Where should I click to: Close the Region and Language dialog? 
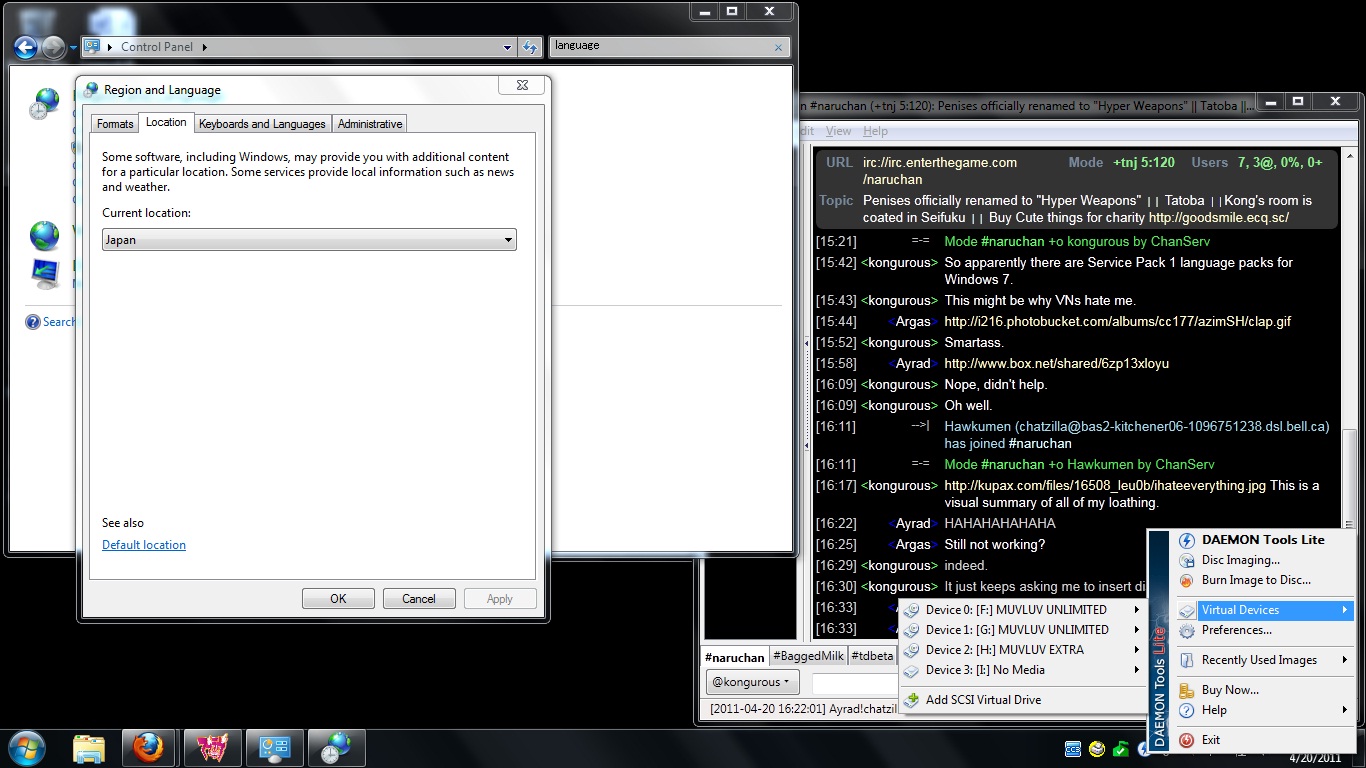(x=522, y=86)
